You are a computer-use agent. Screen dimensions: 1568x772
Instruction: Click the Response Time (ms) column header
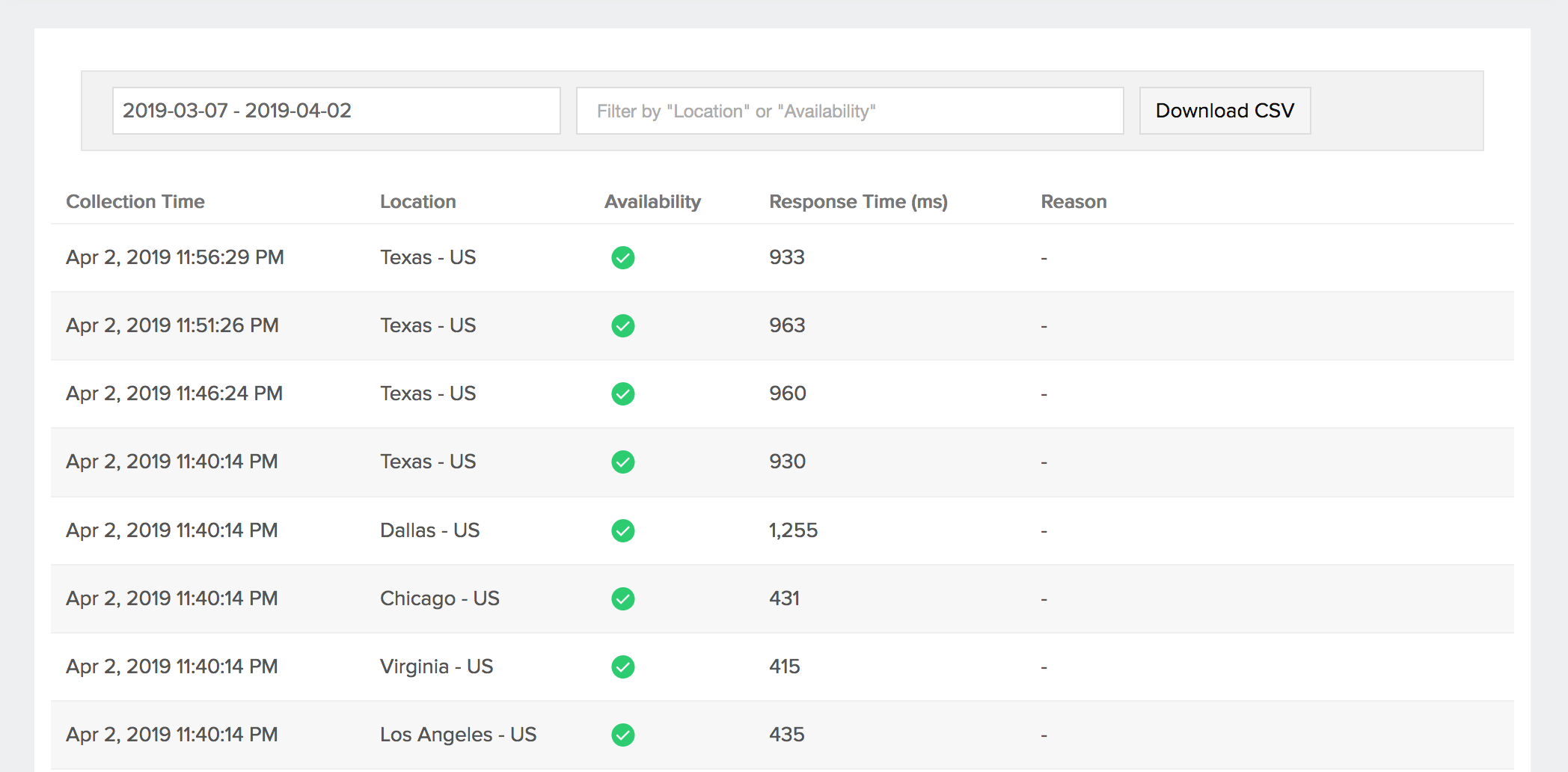tap(858, 202)
